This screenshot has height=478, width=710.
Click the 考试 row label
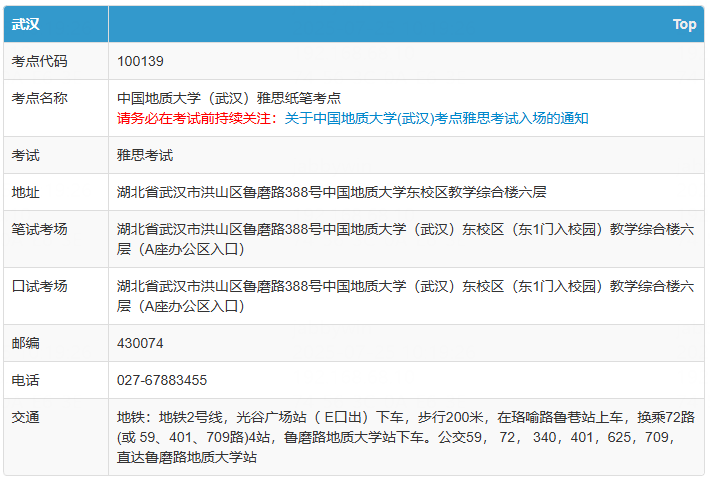pos(26,155)
